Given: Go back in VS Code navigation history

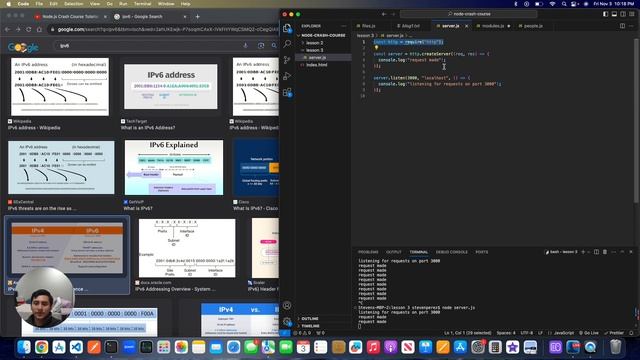Looking at the screenshot, I should pos(384,14).
